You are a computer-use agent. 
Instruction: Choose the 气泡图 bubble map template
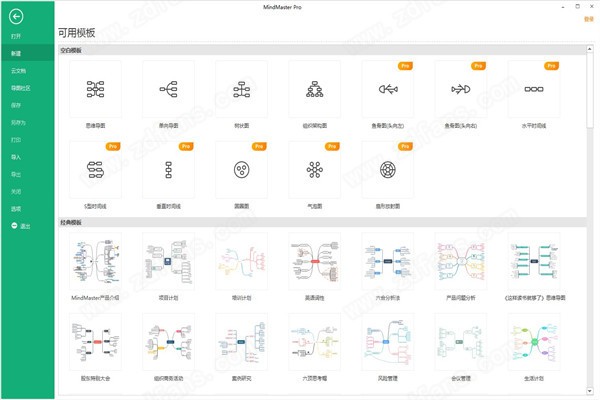315,170
